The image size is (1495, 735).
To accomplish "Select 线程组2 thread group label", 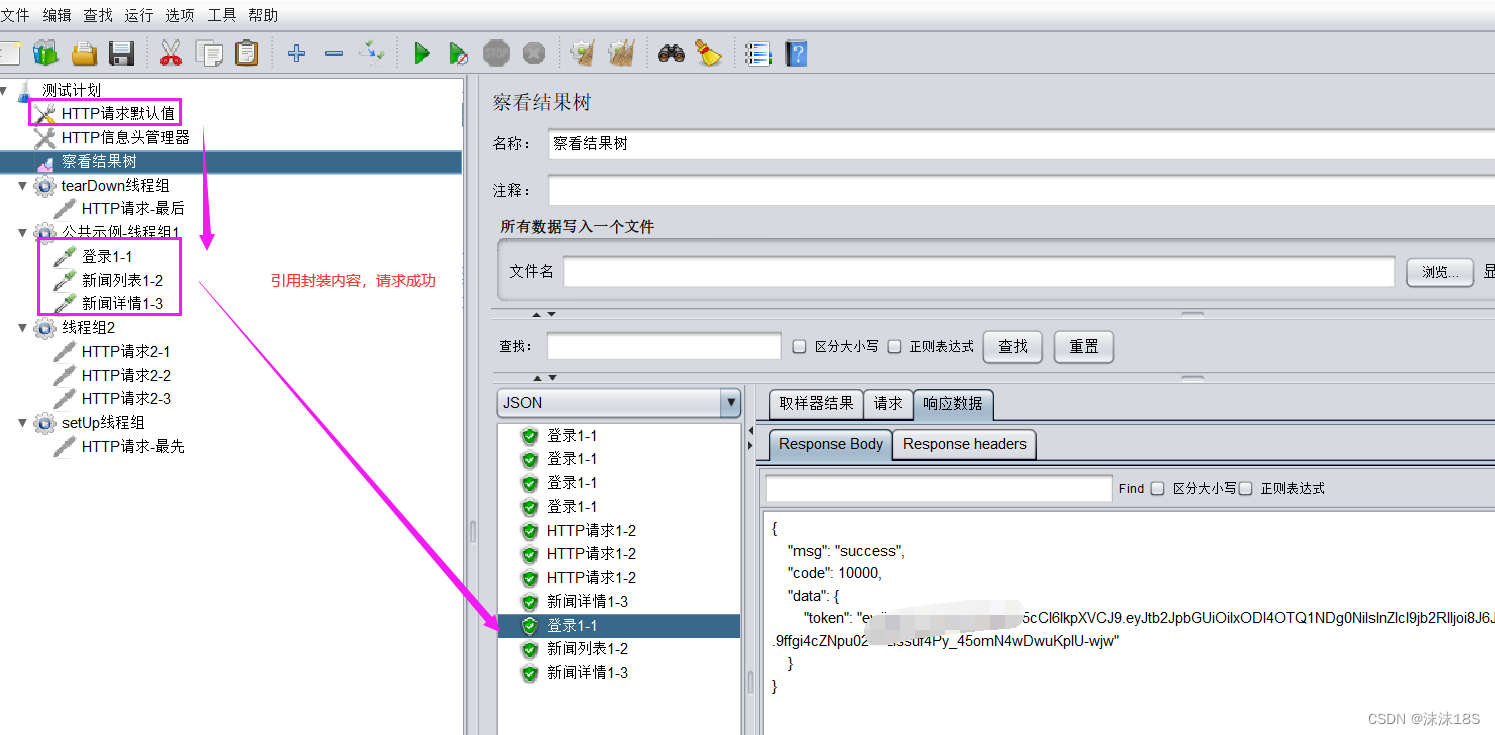I will pyautogui.click(x=88, y=327).
